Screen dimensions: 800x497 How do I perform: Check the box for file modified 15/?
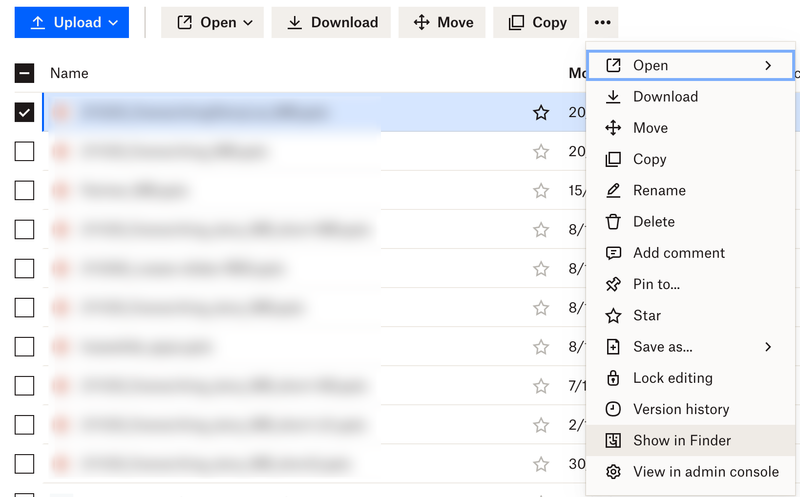pos(24,190)
